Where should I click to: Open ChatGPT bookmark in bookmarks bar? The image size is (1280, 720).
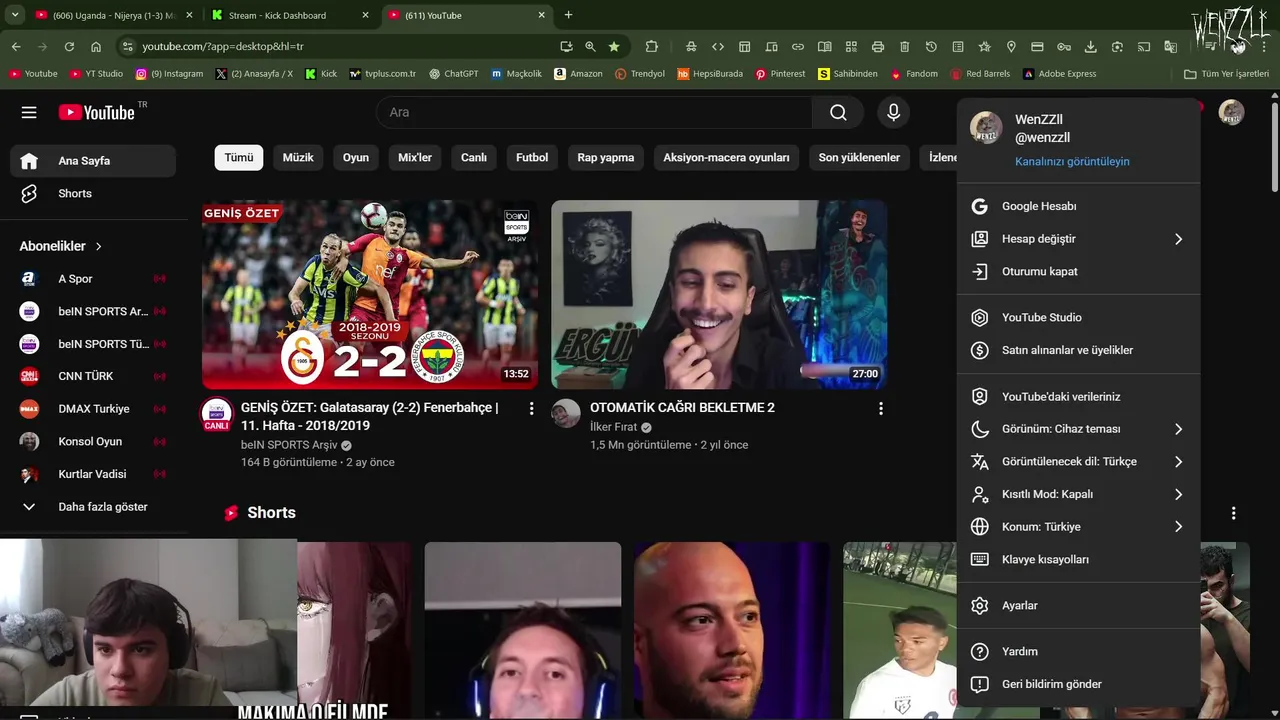[454, 74]
